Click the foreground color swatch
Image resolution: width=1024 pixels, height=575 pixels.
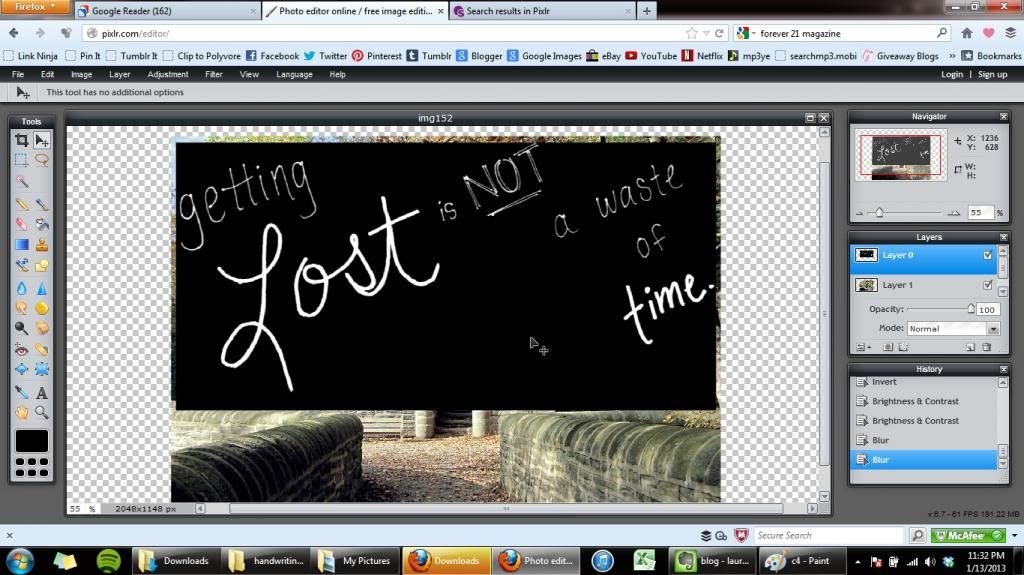pyautogui.click(x=31, y=441)
